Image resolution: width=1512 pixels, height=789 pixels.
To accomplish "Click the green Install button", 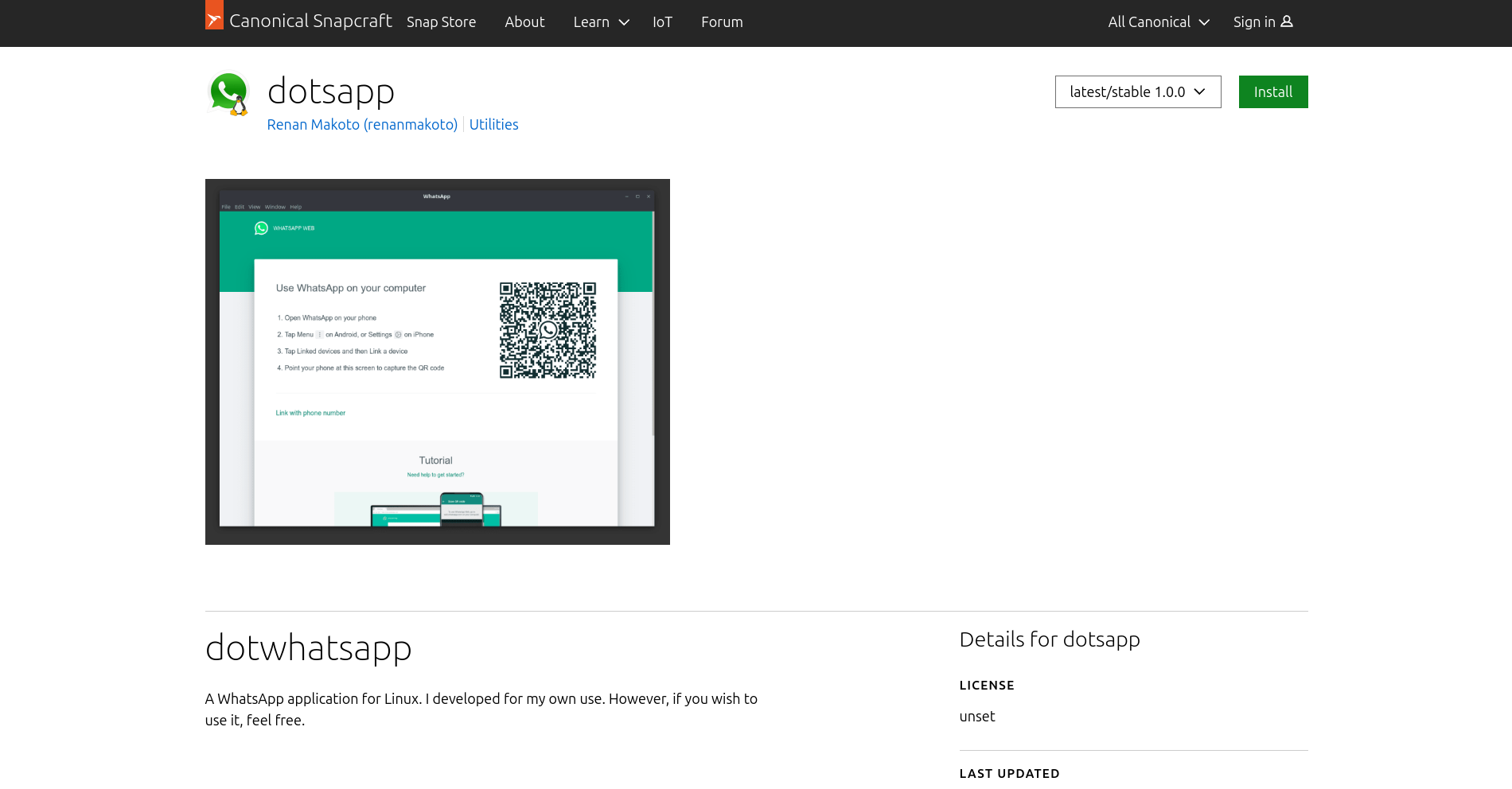I will (x=1273, y=92).
